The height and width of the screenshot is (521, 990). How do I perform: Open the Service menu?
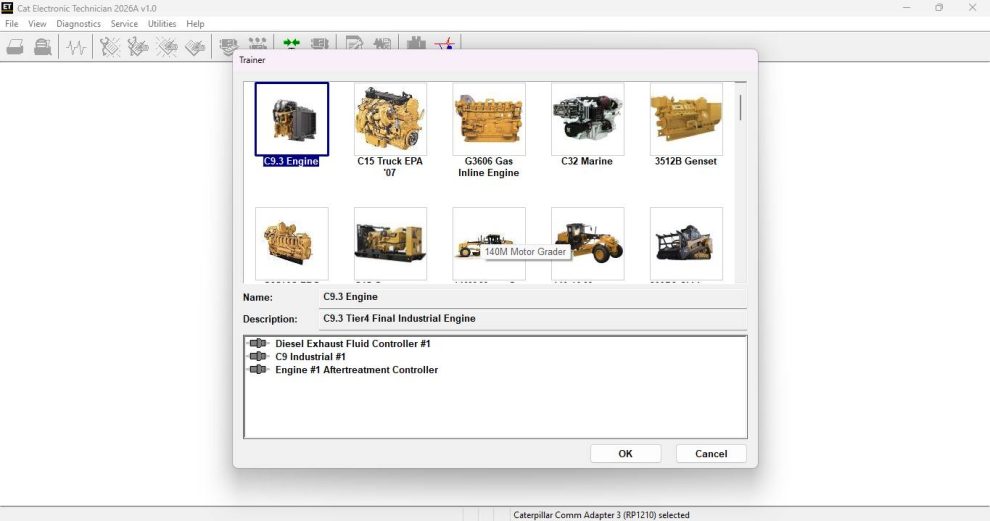point(124,23)
